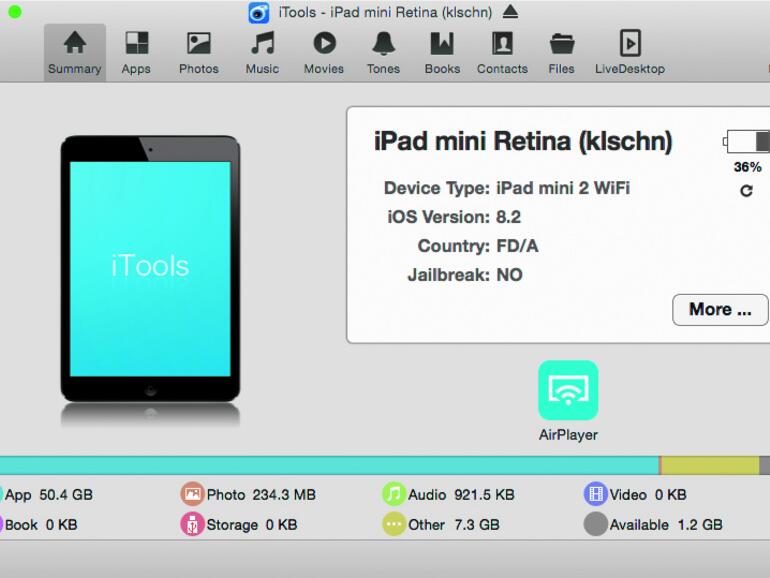
Task: Refresh the battery status
Action: tap(746, 191)
